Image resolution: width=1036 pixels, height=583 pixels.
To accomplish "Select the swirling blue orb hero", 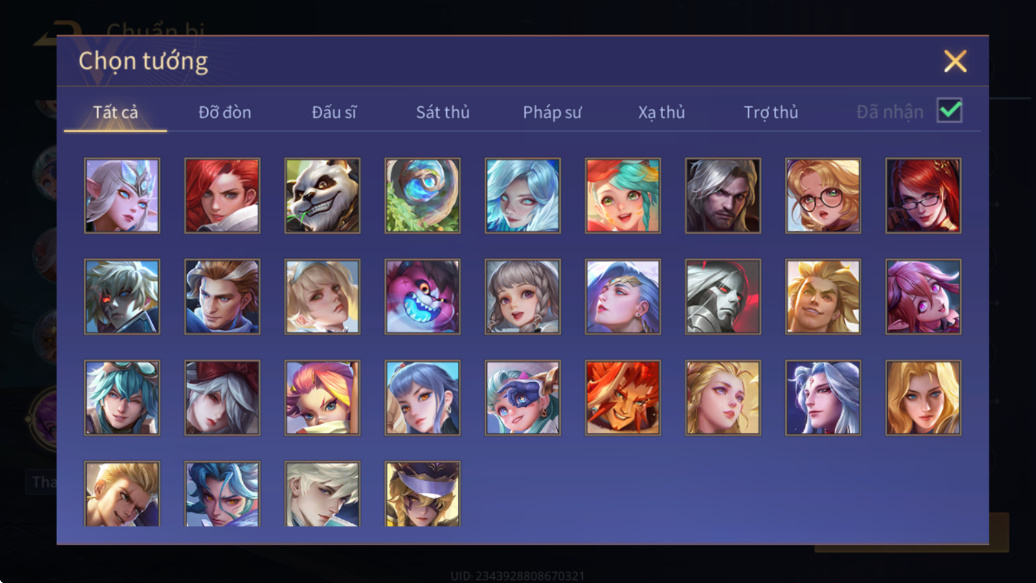I will (423, 196).
